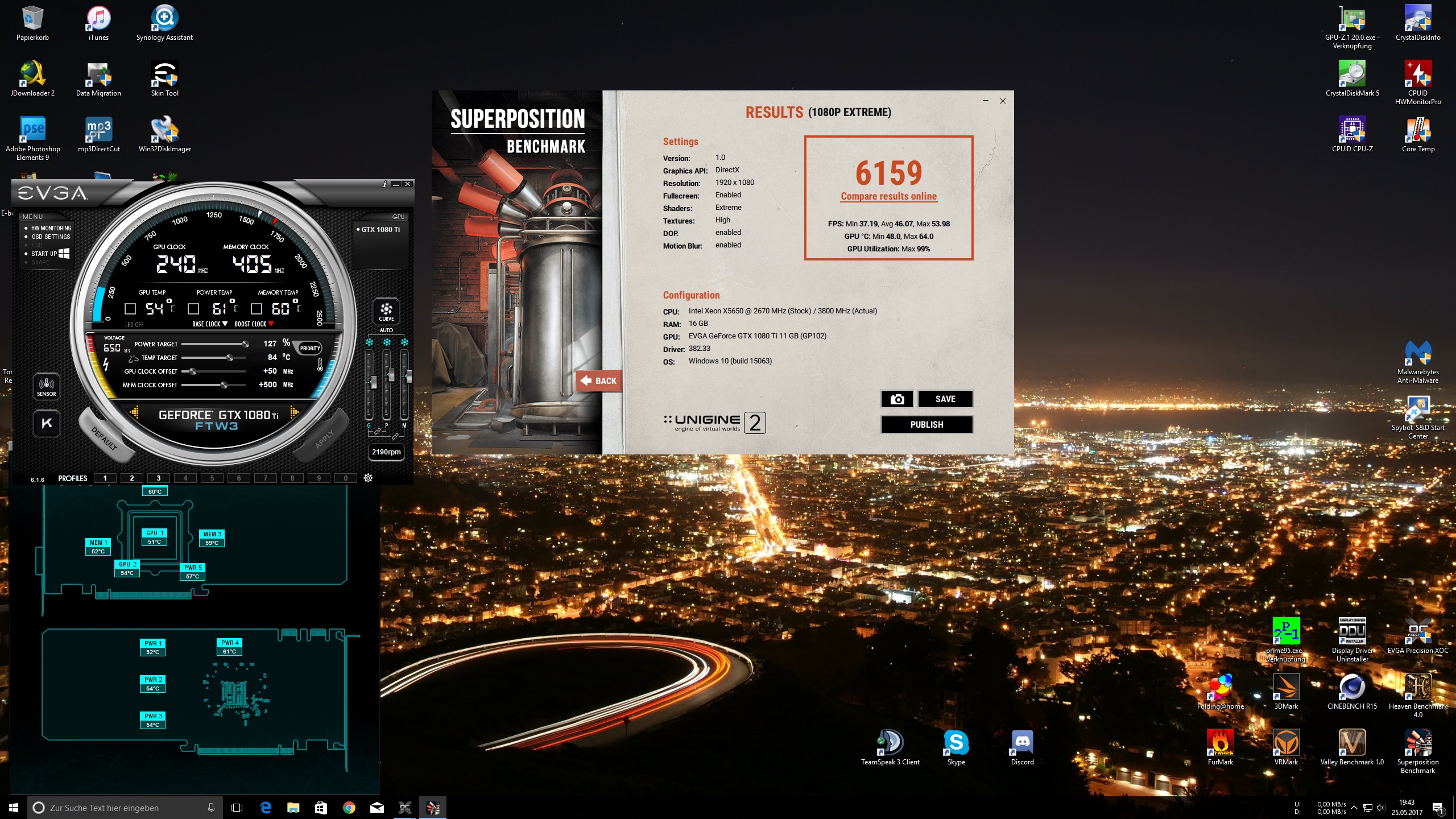
Task: Take screenshot with camera icon
Action: click(x=897, y=399)
